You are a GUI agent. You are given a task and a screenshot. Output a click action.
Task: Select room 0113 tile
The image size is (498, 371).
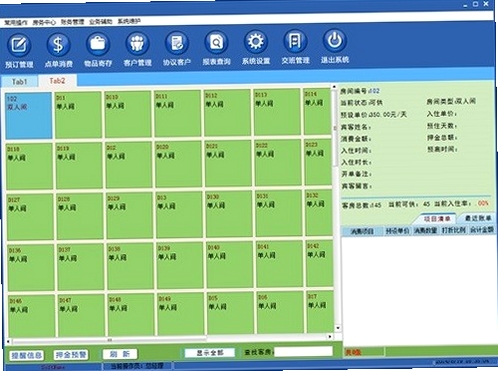[277, 112]
